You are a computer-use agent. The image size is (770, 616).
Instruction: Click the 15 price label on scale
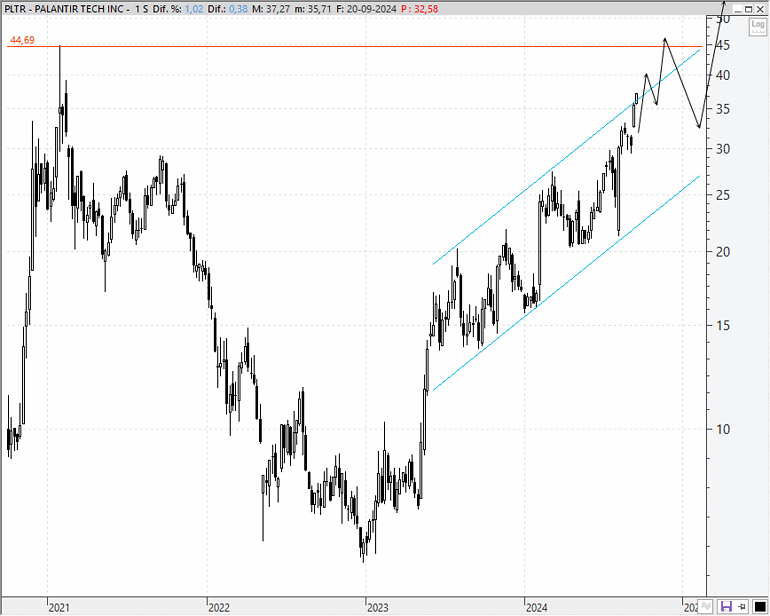723,326
